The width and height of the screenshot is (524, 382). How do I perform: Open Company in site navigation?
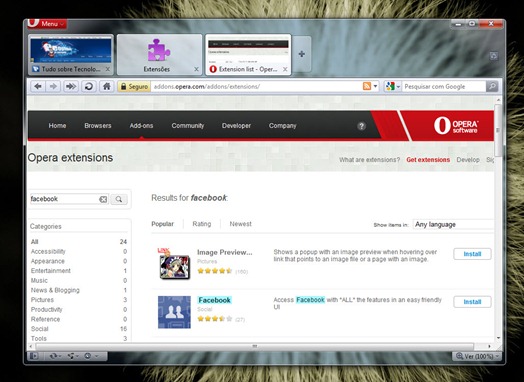coord(282,126)
